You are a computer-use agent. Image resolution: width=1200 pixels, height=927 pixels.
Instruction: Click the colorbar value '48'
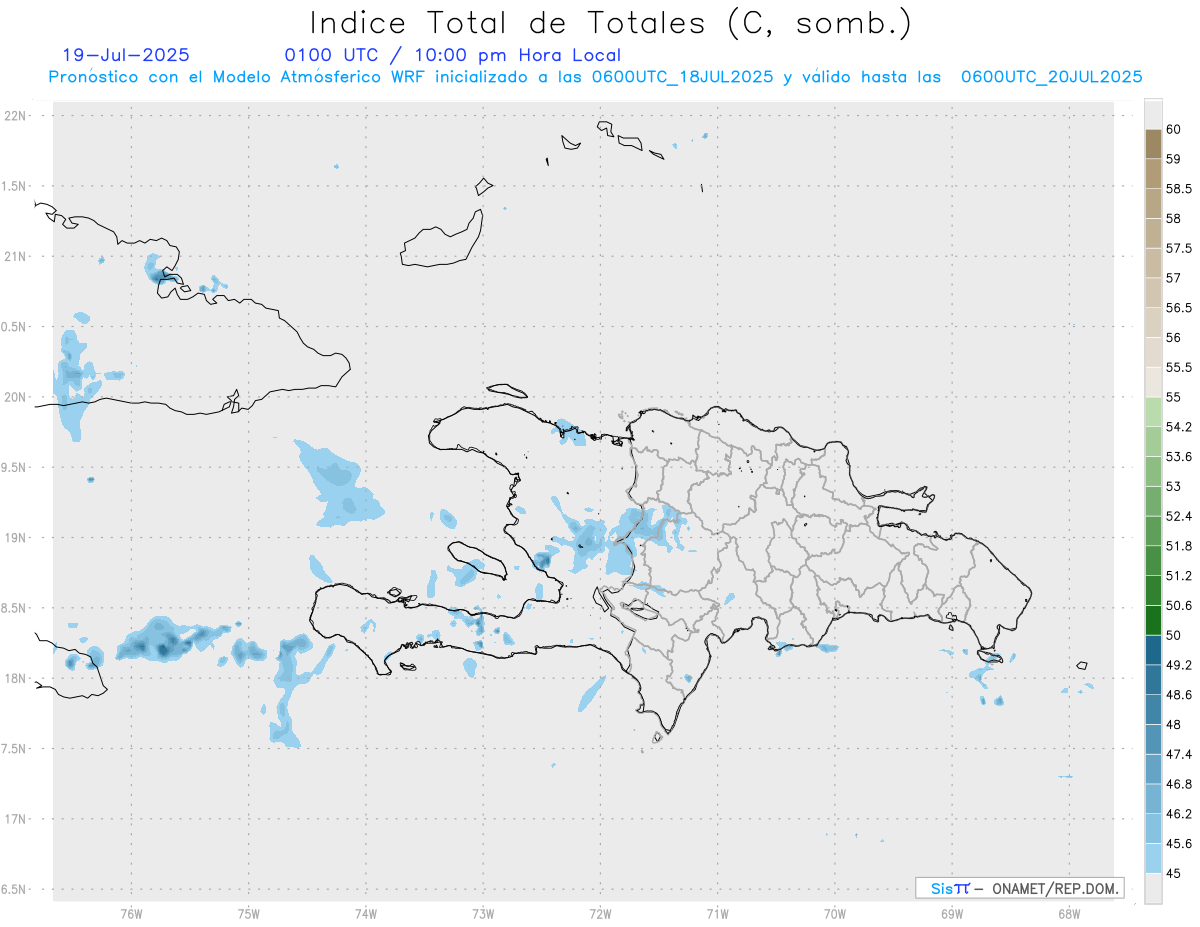point(1173,725)
